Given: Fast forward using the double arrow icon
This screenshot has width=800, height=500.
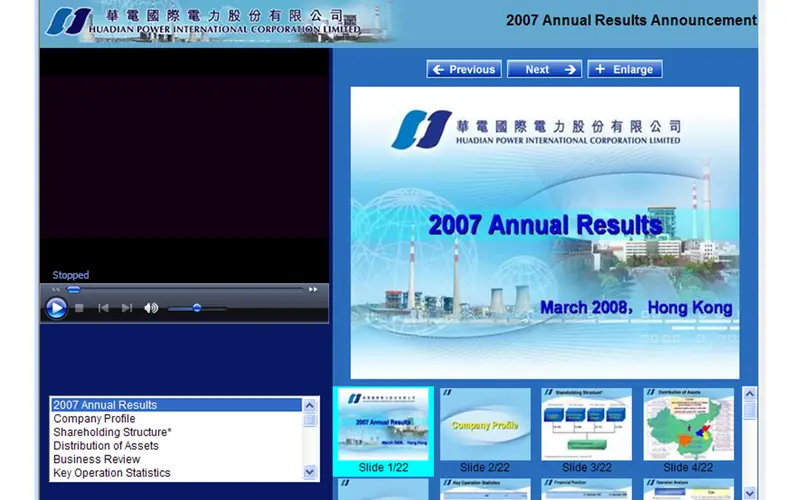Looking at the screenshot, I should [x=313, y=289].
